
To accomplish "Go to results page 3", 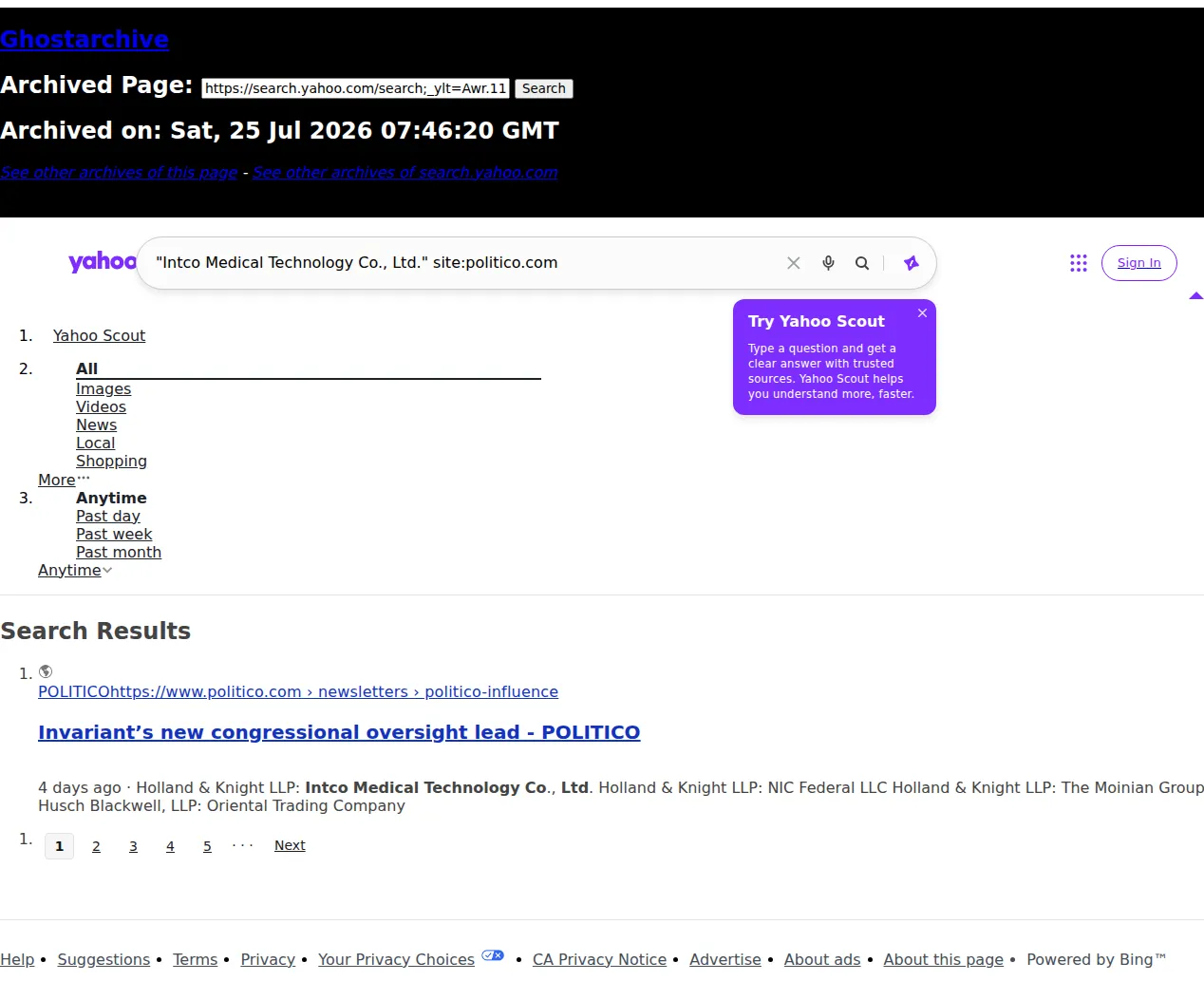I will click(x=133, y=846).
